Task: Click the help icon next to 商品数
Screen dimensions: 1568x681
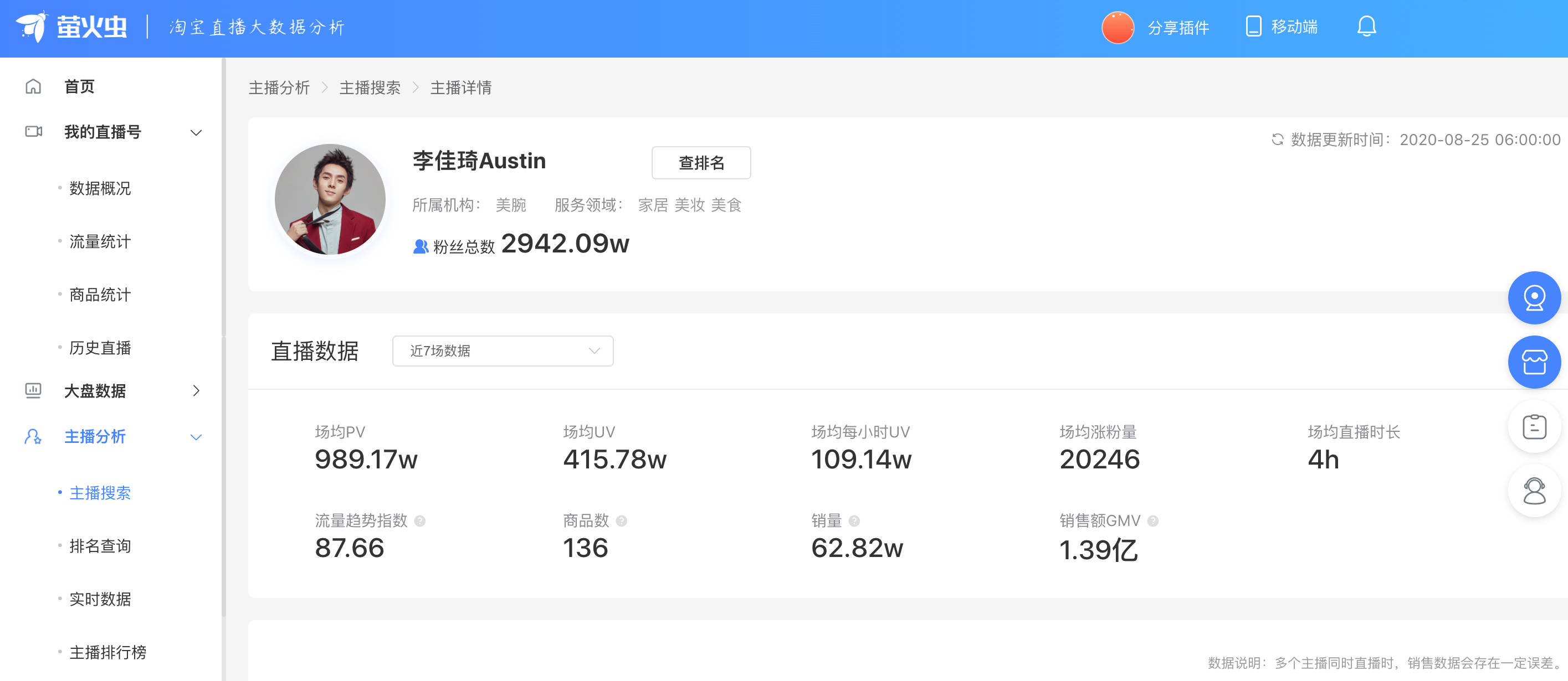Action: coord(622,521)
